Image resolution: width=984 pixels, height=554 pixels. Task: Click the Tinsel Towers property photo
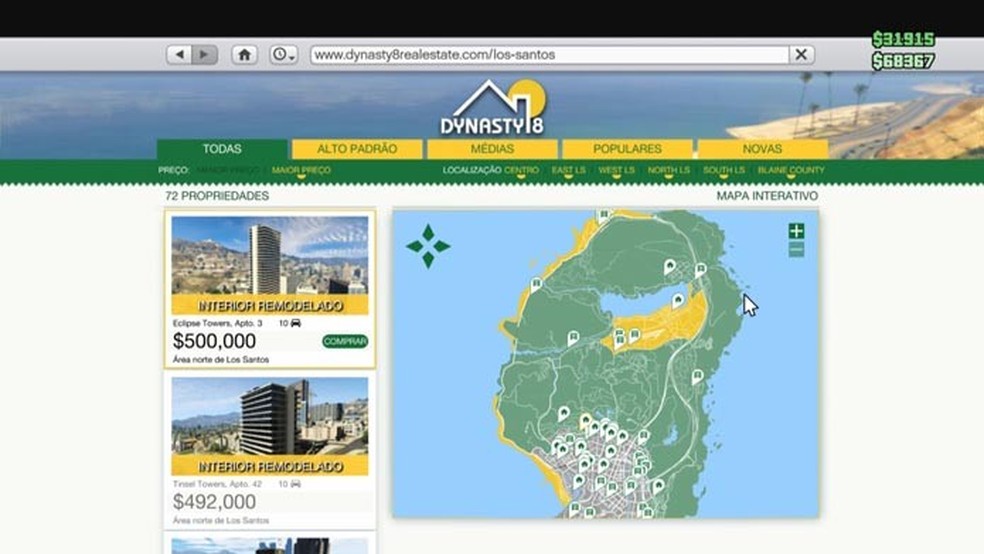point(270,426)
